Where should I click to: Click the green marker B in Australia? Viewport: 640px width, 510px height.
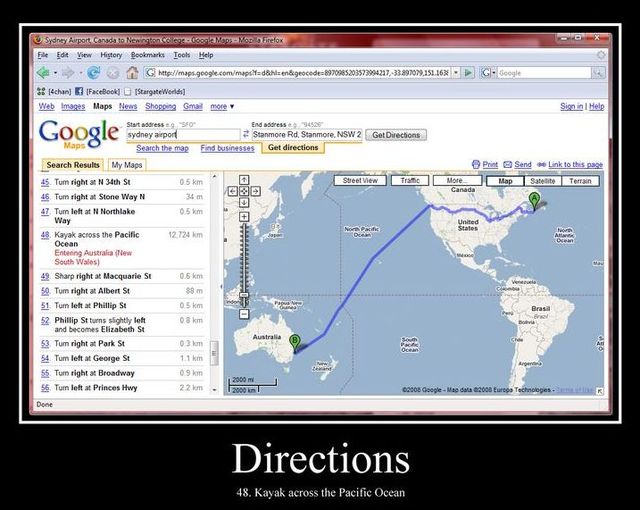click(x=294, y=343)
